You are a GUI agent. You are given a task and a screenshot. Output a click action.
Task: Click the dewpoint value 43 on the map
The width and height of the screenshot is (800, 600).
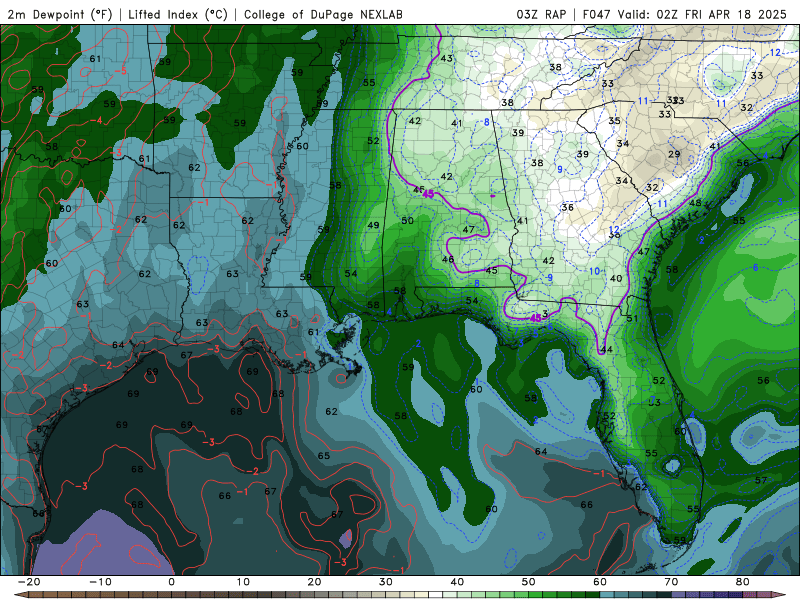[x=446, y=58]
